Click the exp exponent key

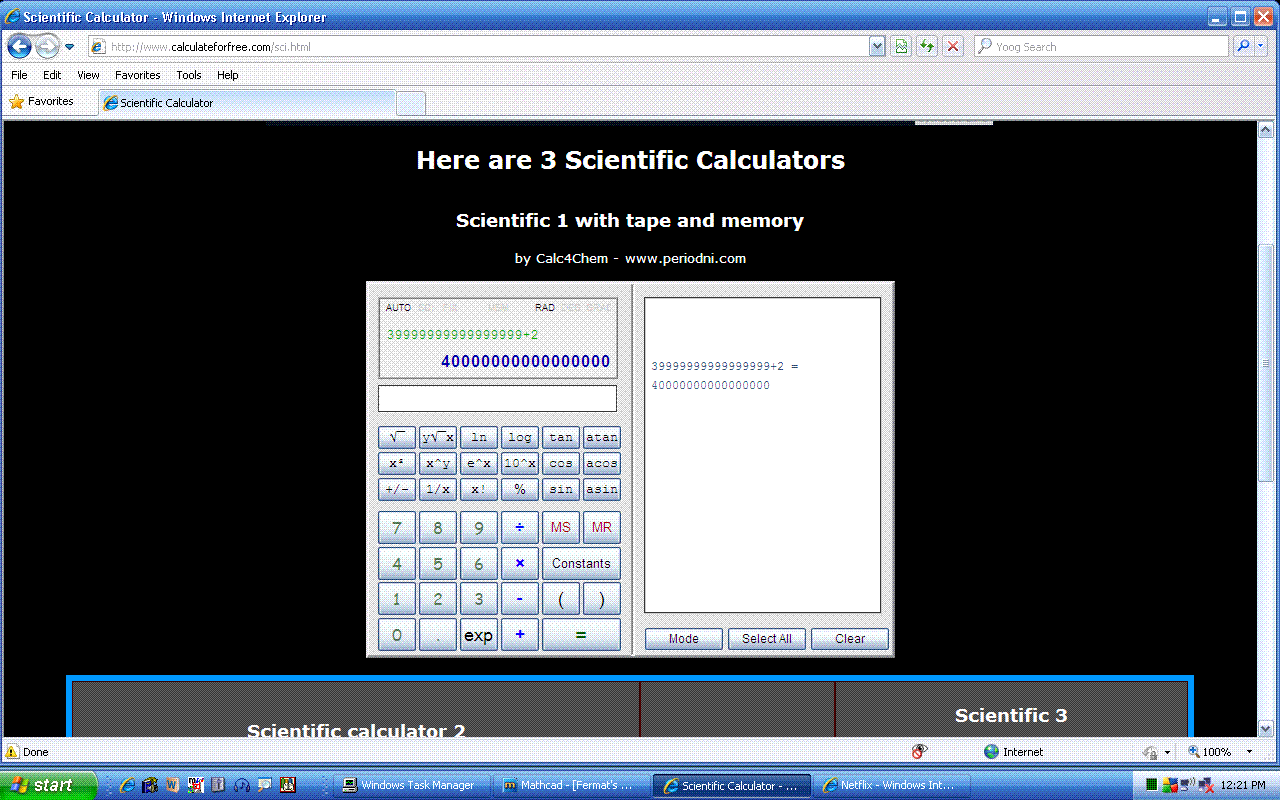coord(479,635)
